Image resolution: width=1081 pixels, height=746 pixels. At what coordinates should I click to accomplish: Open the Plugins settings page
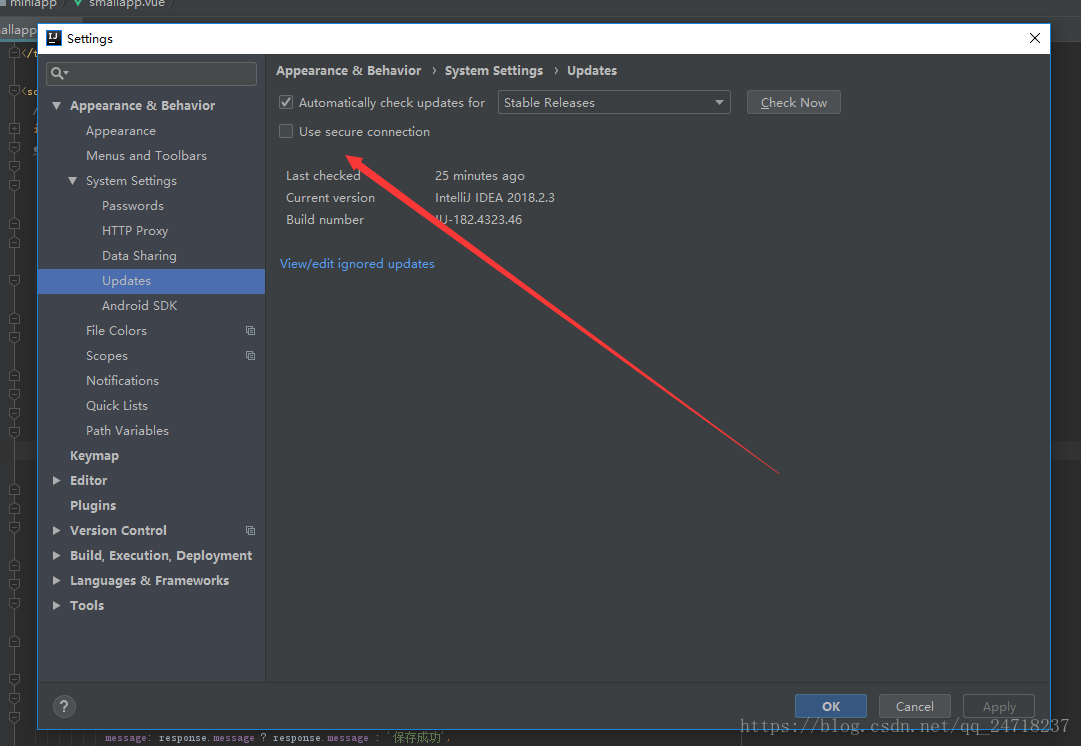point(92,505)
